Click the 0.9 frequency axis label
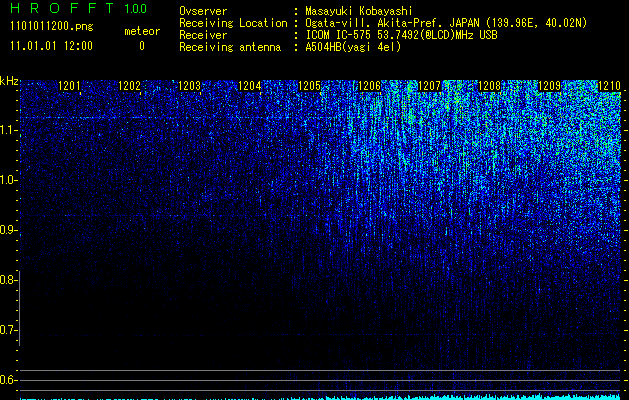Screen dimensions: 629x400 [7, 230]
